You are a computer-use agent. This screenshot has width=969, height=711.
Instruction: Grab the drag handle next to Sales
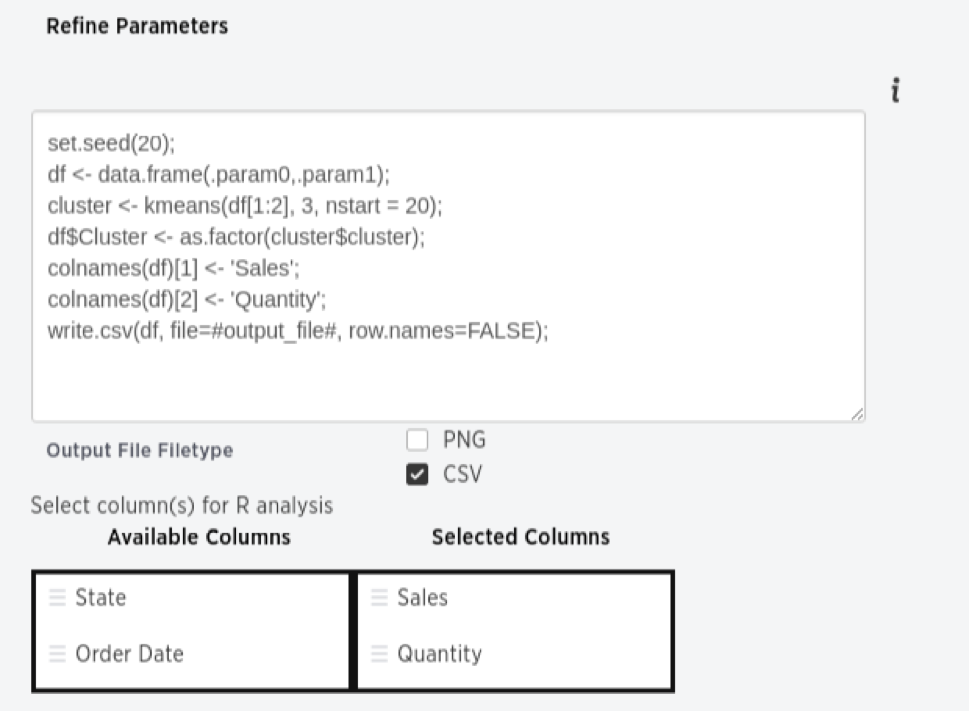379,597
